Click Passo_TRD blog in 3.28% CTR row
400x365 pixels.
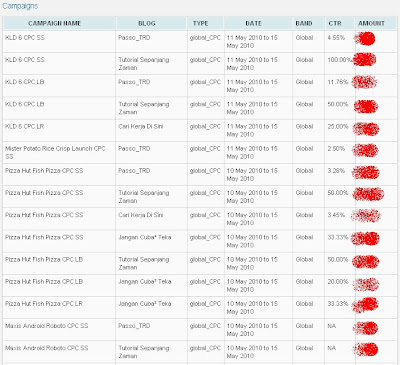click(x=134, y=171)
